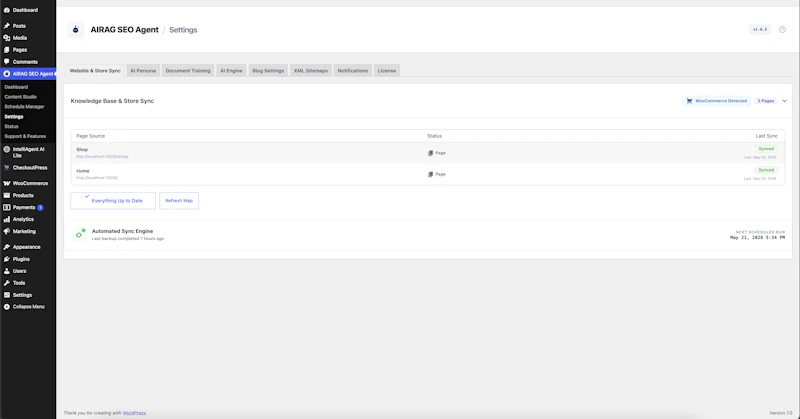Click the Analytics bar chart icon

(7, 219)
